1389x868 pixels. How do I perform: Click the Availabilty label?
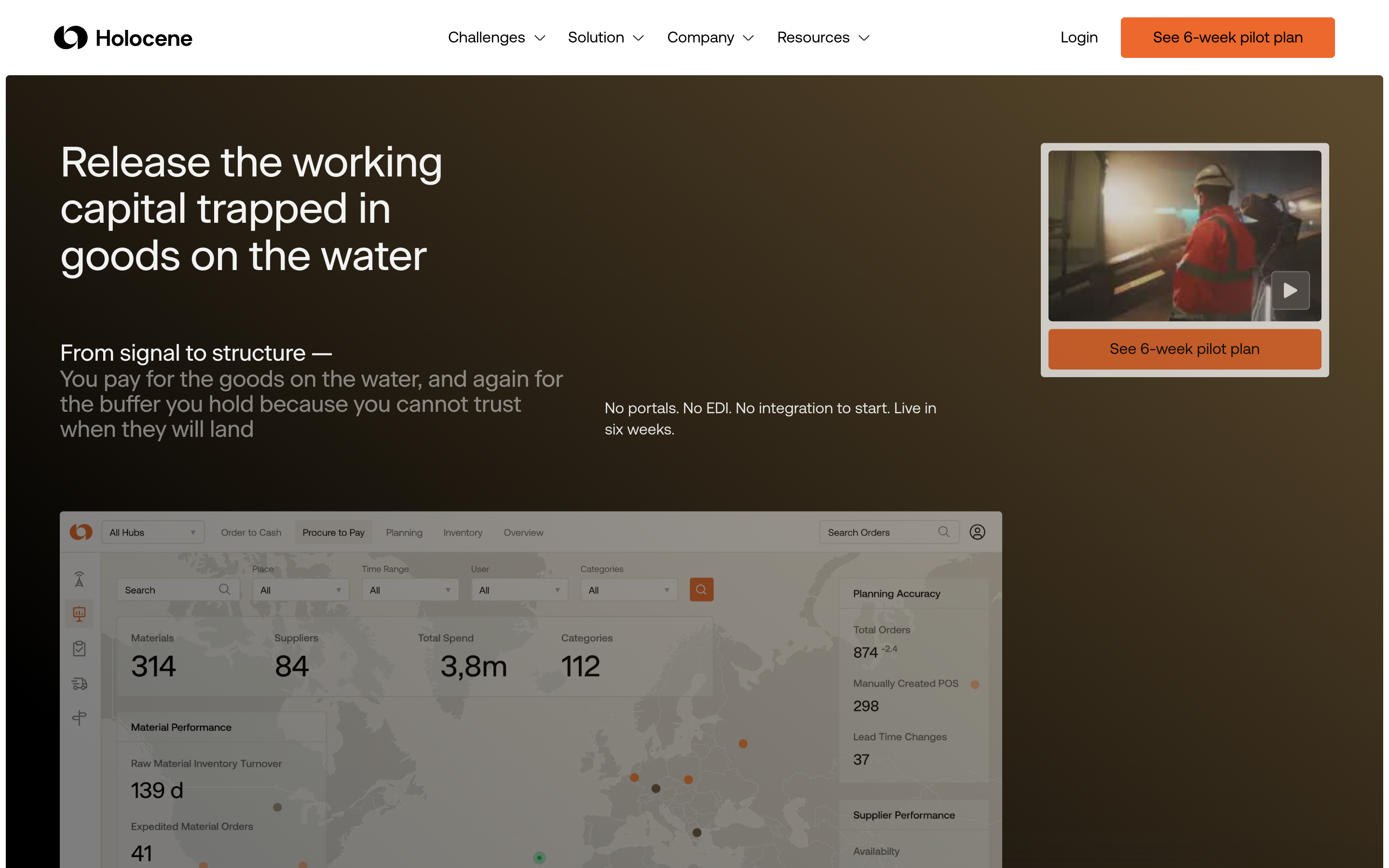876,851
